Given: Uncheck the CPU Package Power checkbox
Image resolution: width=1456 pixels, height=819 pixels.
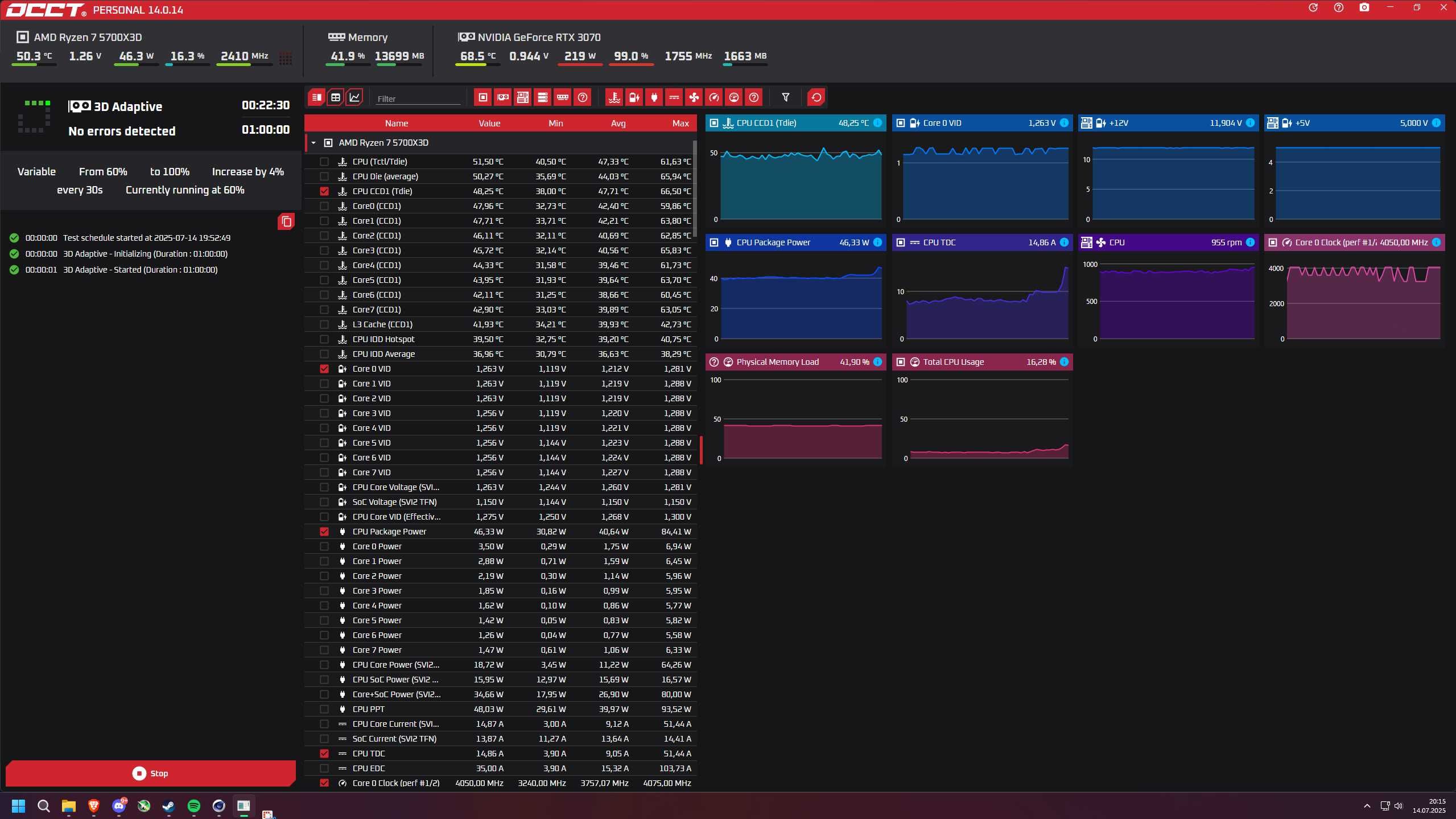Looking at the screenshot, I should coord(324,532).
